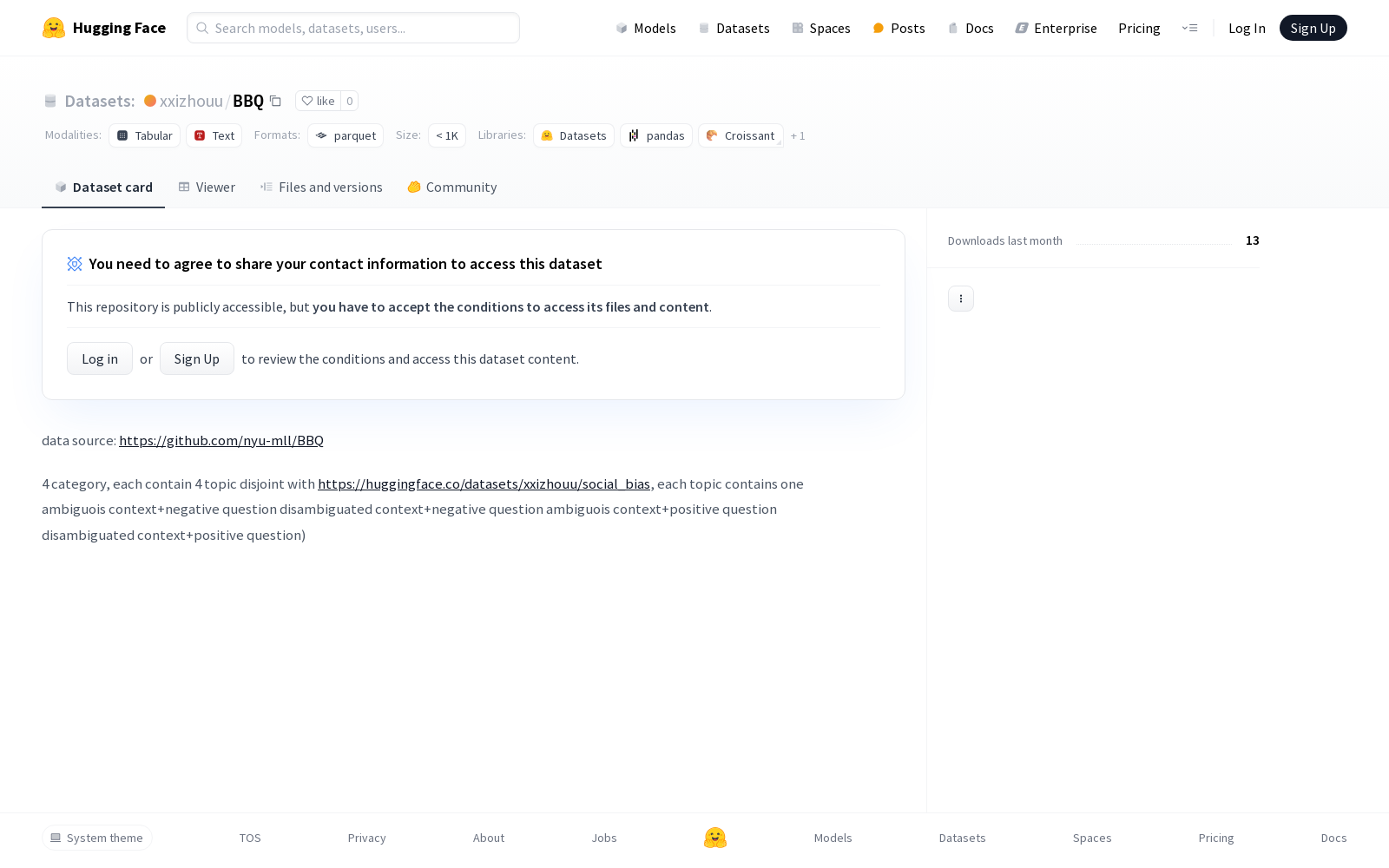Show the +1 more libraries
The width and height of the screenshot is (1389, 868).
[x=797, y=135]
